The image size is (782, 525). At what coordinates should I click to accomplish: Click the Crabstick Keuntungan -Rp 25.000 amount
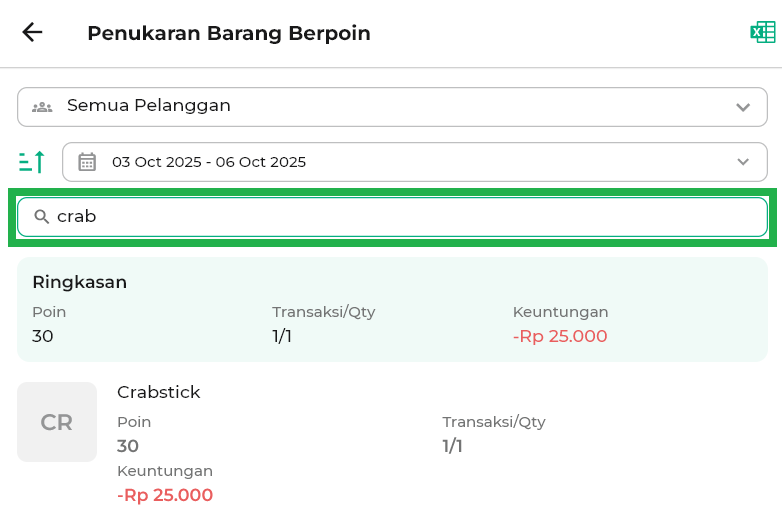pos(165,495)
